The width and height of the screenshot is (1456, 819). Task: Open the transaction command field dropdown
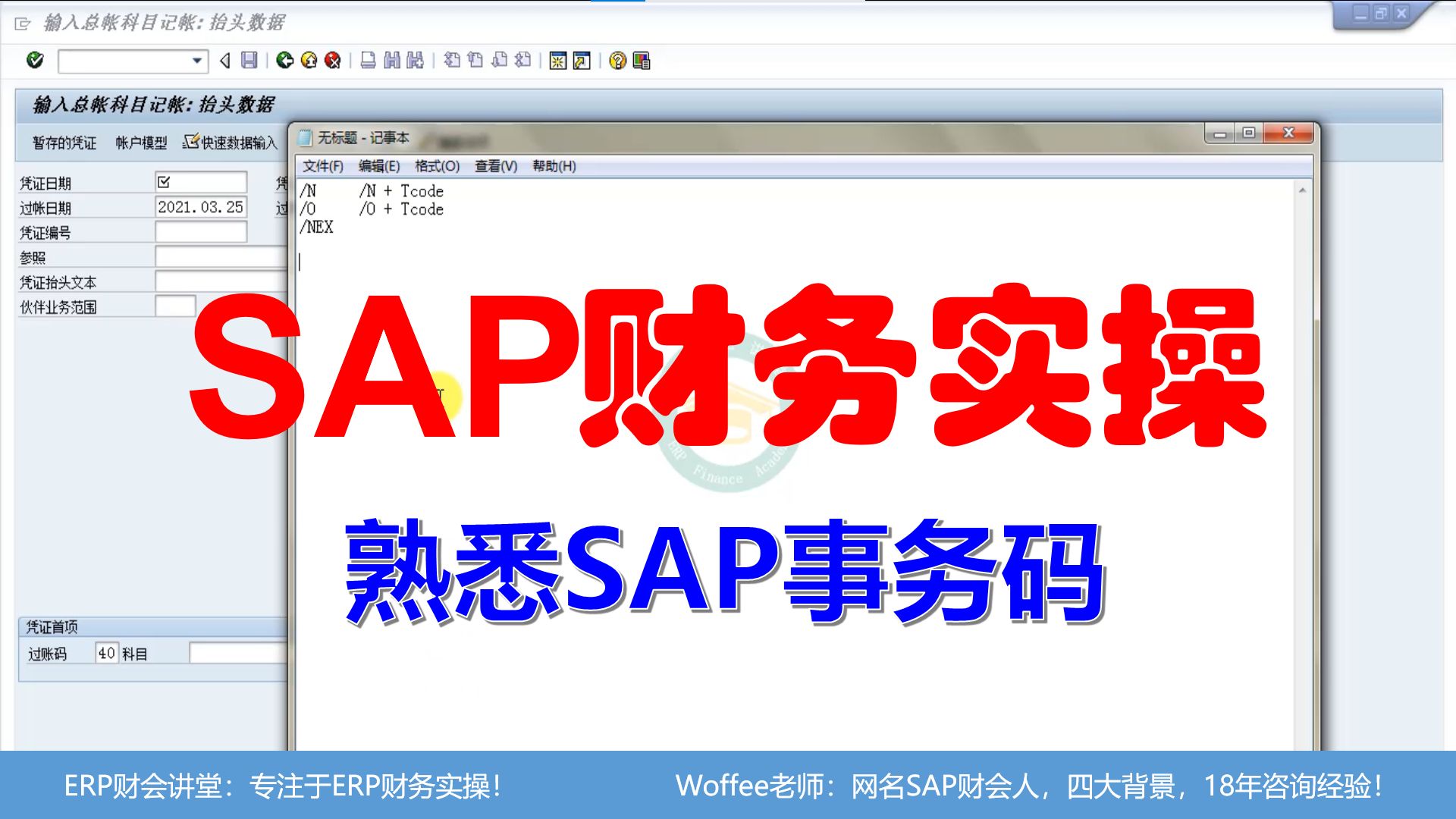[196, 61]
